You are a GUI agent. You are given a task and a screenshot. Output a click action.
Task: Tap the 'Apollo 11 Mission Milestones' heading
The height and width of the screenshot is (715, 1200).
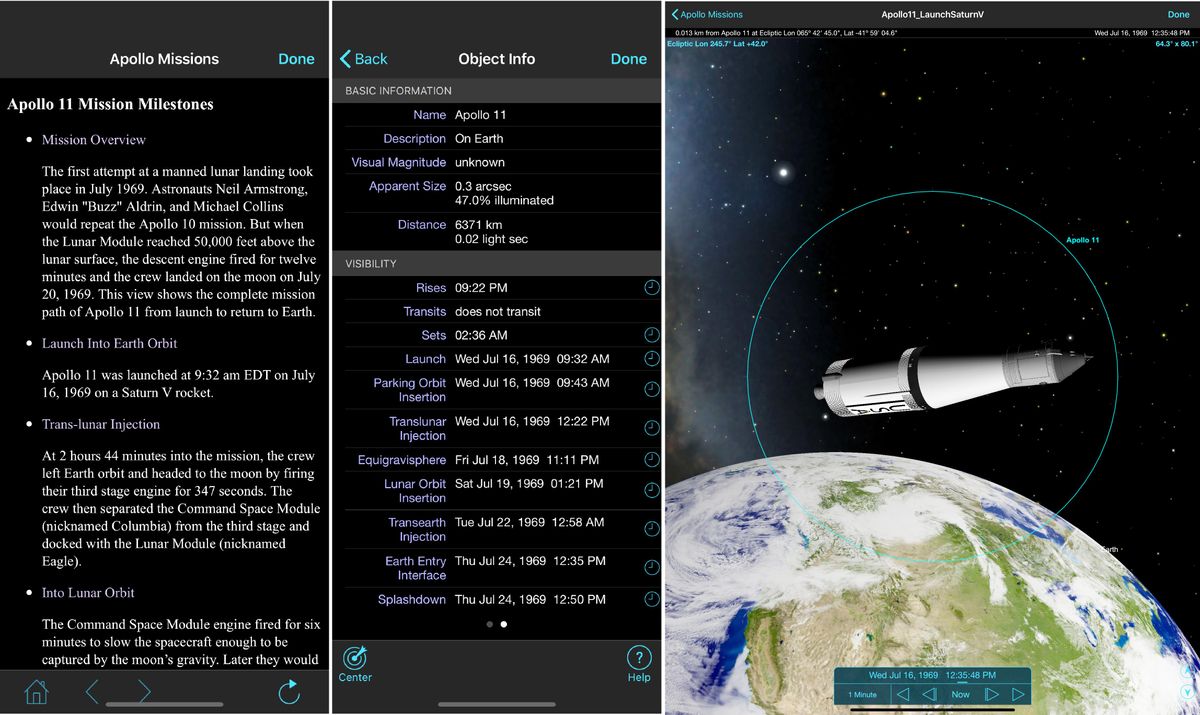coord(110,104)
